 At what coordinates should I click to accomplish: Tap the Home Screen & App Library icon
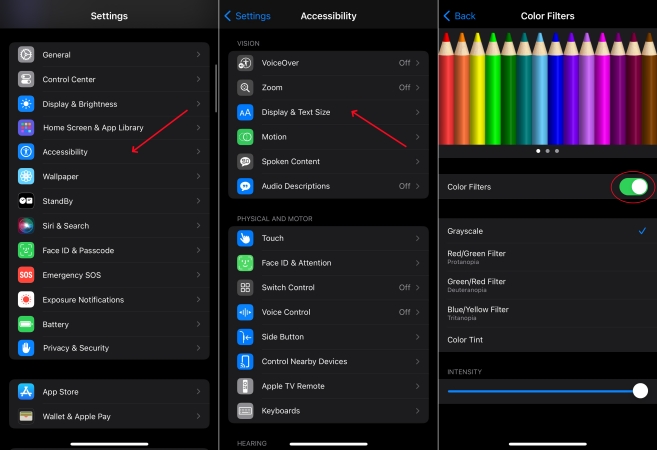[26, 127]
